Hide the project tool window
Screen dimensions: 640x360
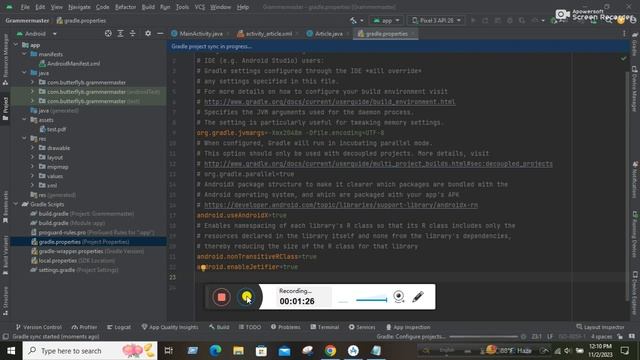click(160, 33)
